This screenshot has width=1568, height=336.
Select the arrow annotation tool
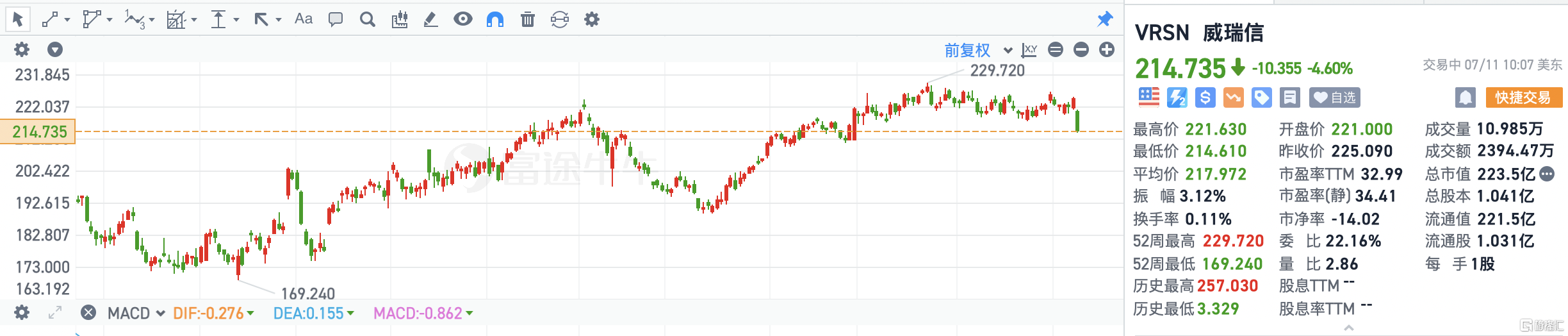click(261, 20)
